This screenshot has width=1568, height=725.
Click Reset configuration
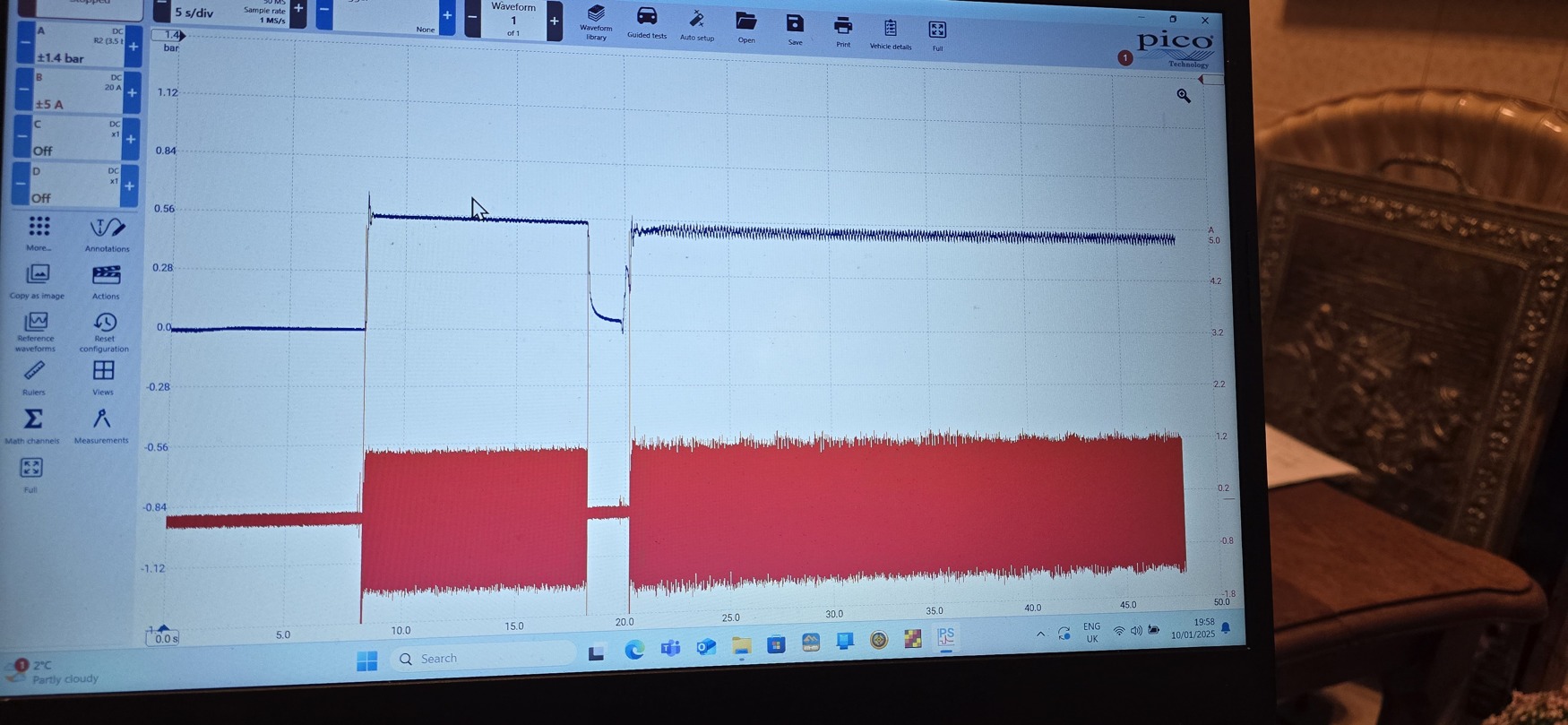click(x=104, y=332)
